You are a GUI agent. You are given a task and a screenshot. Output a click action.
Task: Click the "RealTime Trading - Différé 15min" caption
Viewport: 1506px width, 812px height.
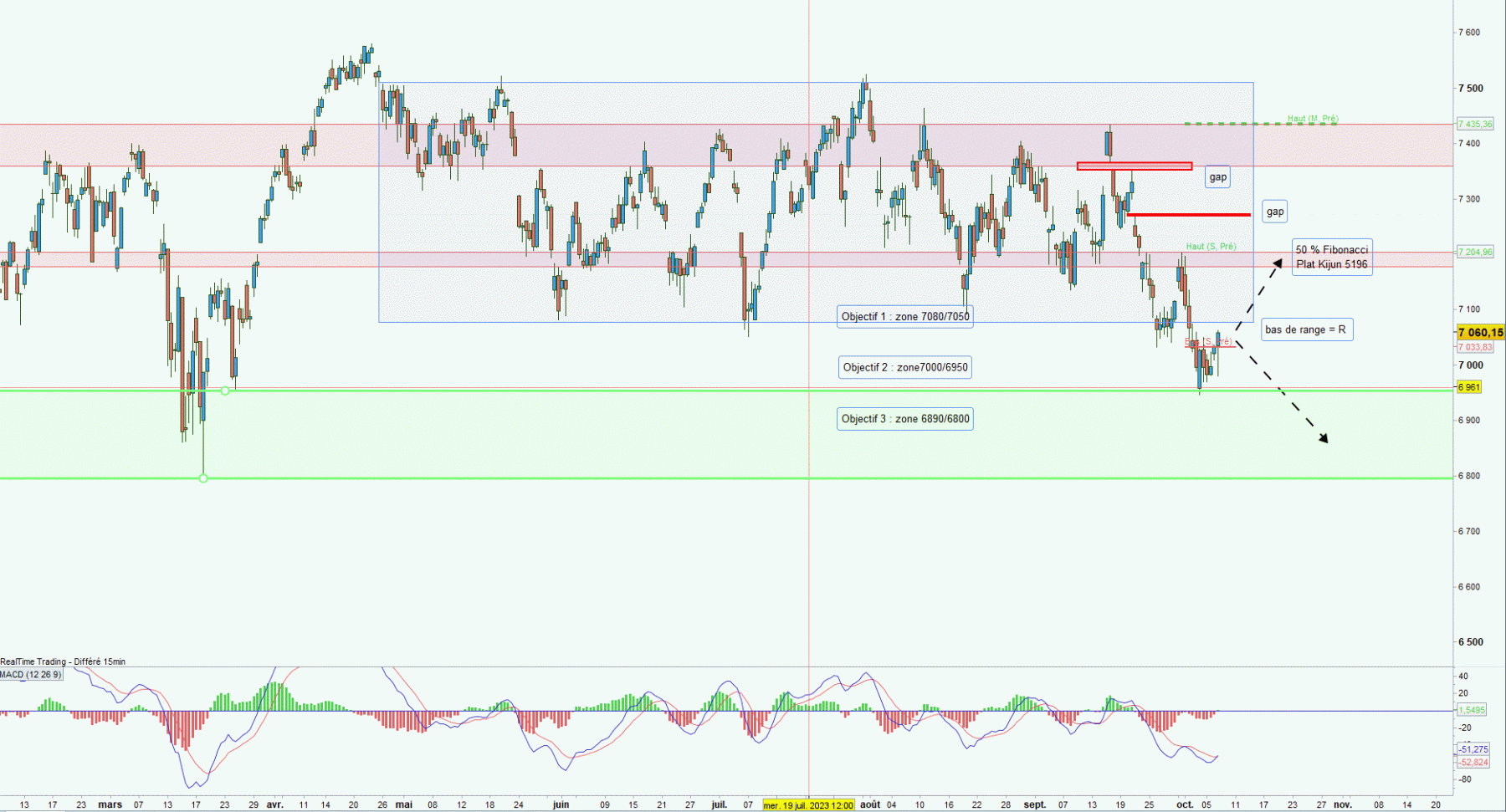tap(63, 661)
